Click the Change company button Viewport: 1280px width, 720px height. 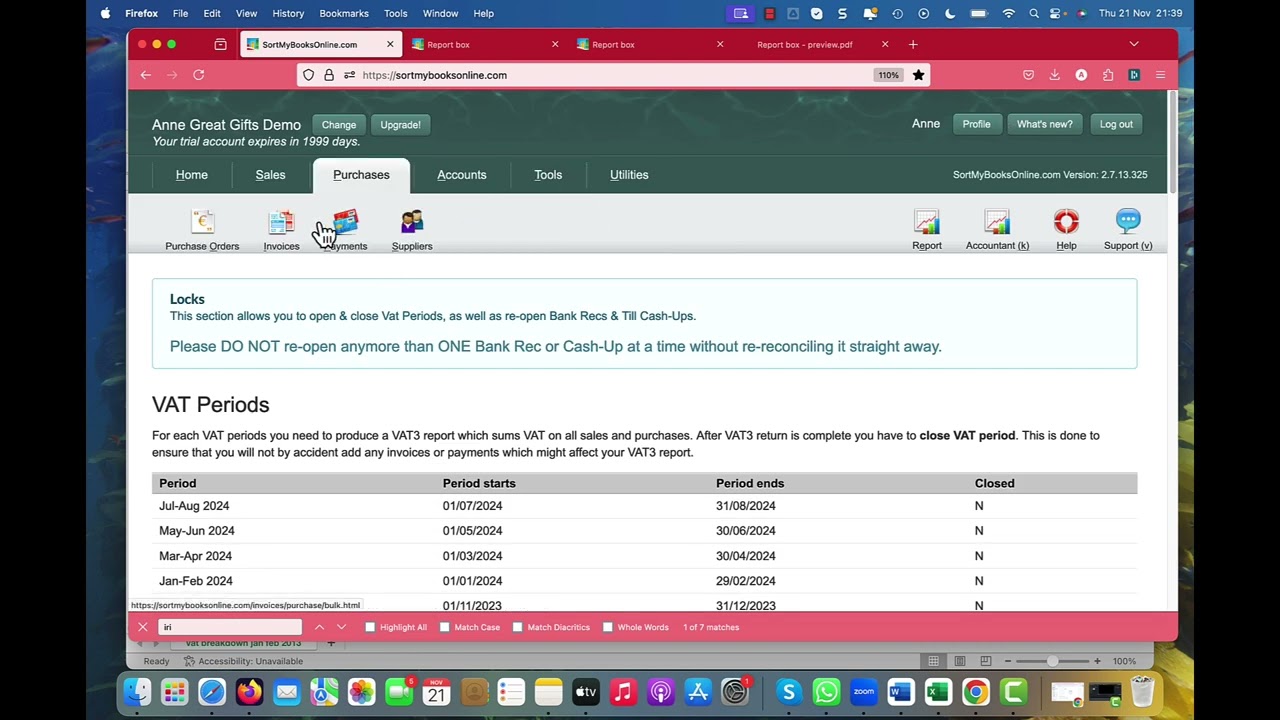pyautogui.click(x=339, y=125)
